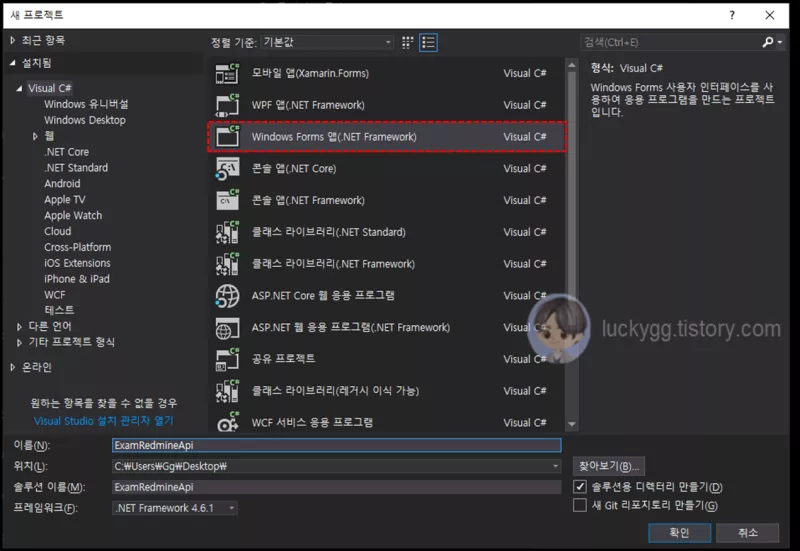Viewport: 800px width, 551px height.
Task: Select Apple Watch category
Action: point(73,215)
